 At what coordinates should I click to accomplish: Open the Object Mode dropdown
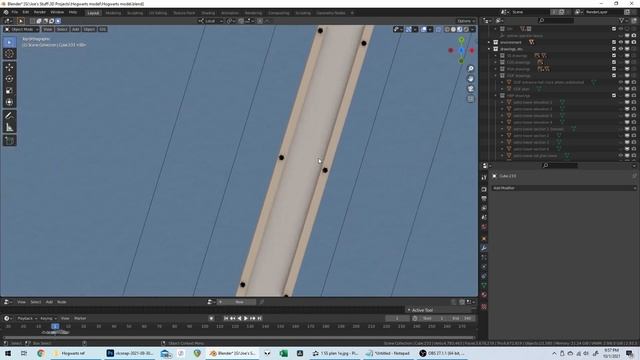point(22,29)
